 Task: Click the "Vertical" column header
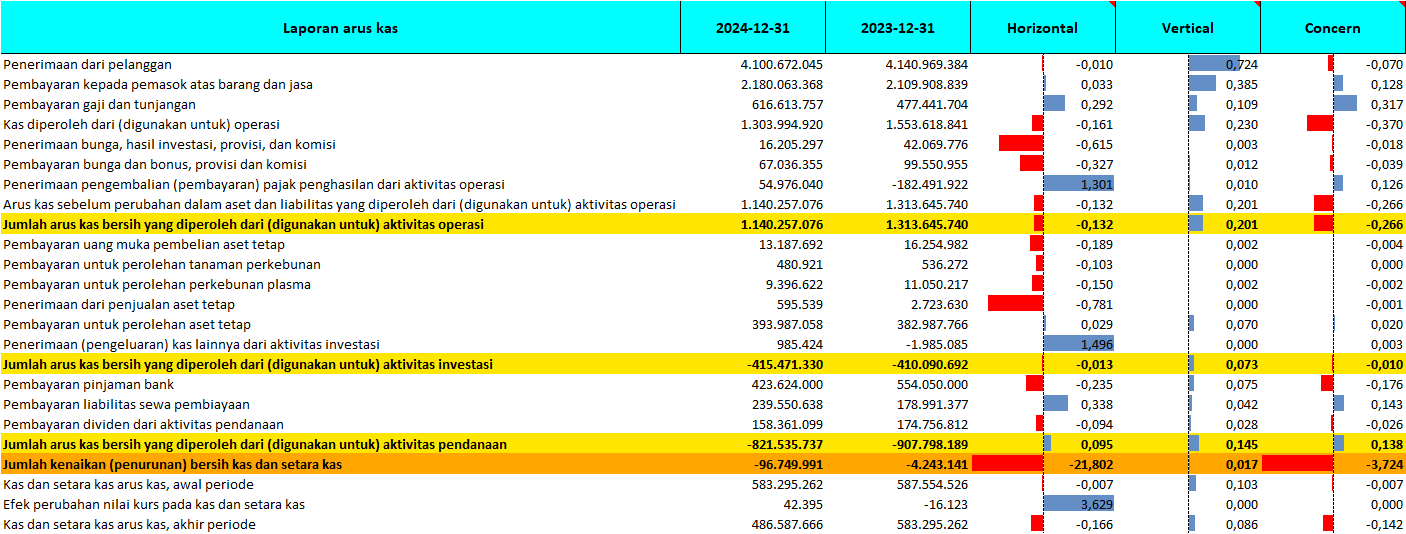click(1187, 28)
